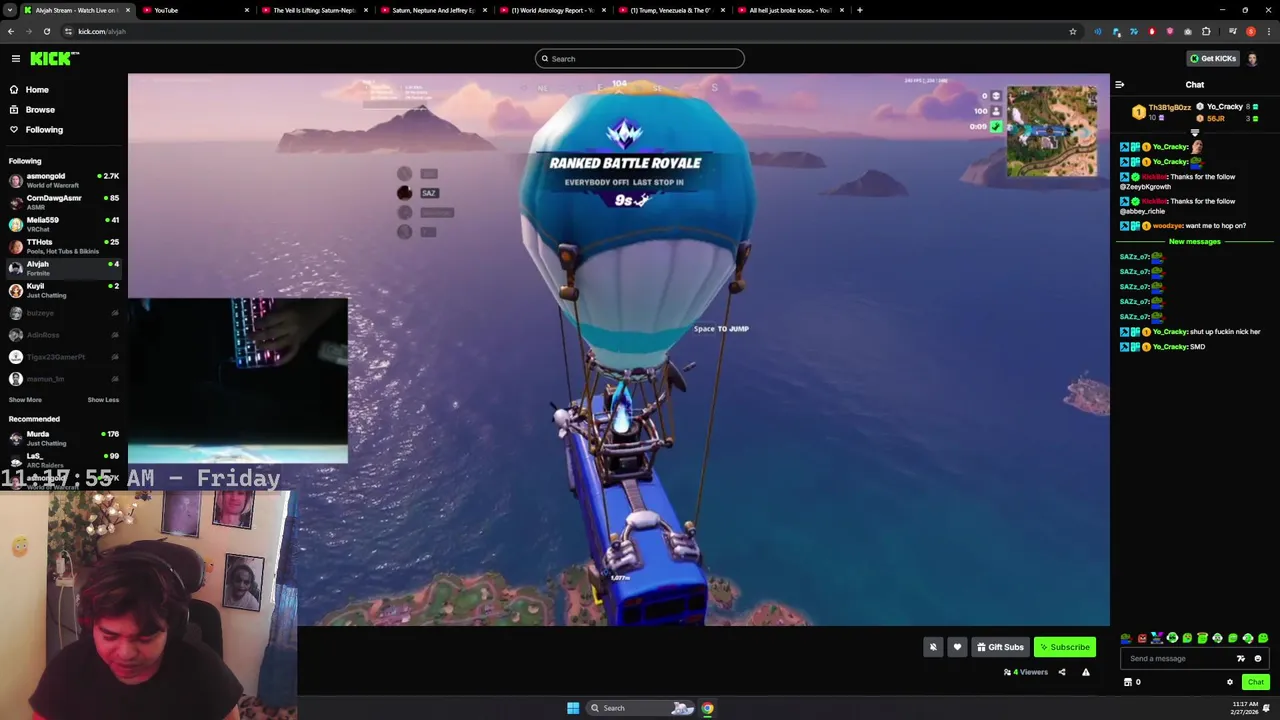1280x720 pixels.
Task: Open a new browser tab
Action: pos(859,10)
